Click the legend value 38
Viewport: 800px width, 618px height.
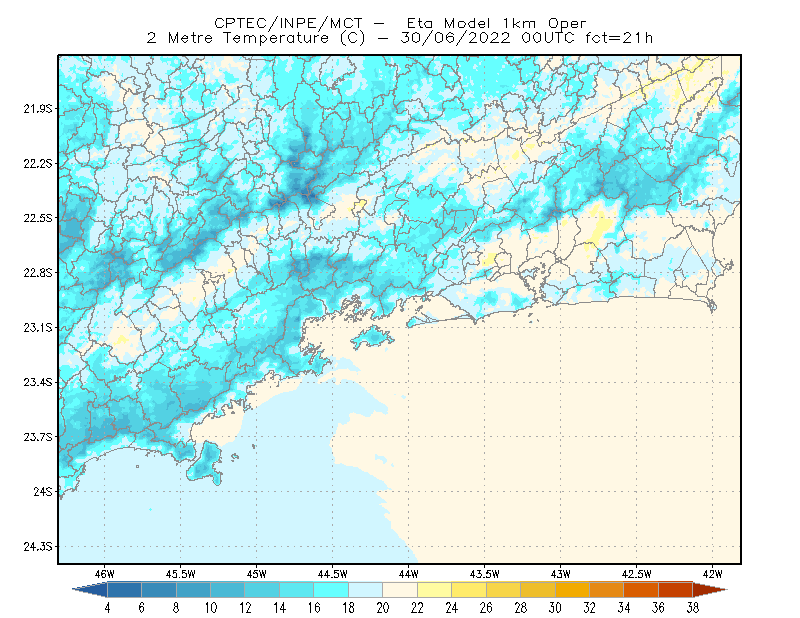tap(693, 608)
